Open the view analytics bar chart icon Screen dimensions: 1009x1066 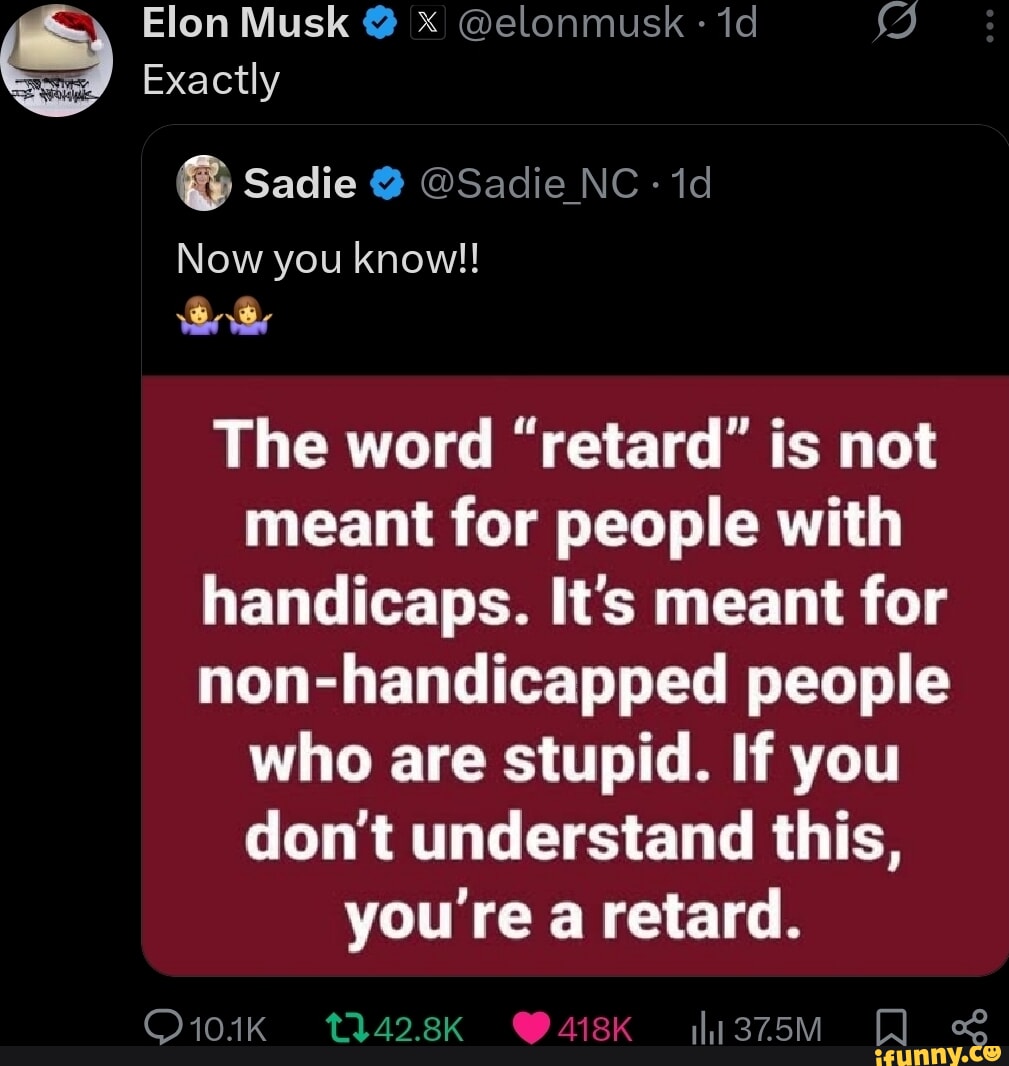click(x=706, y=1026)
